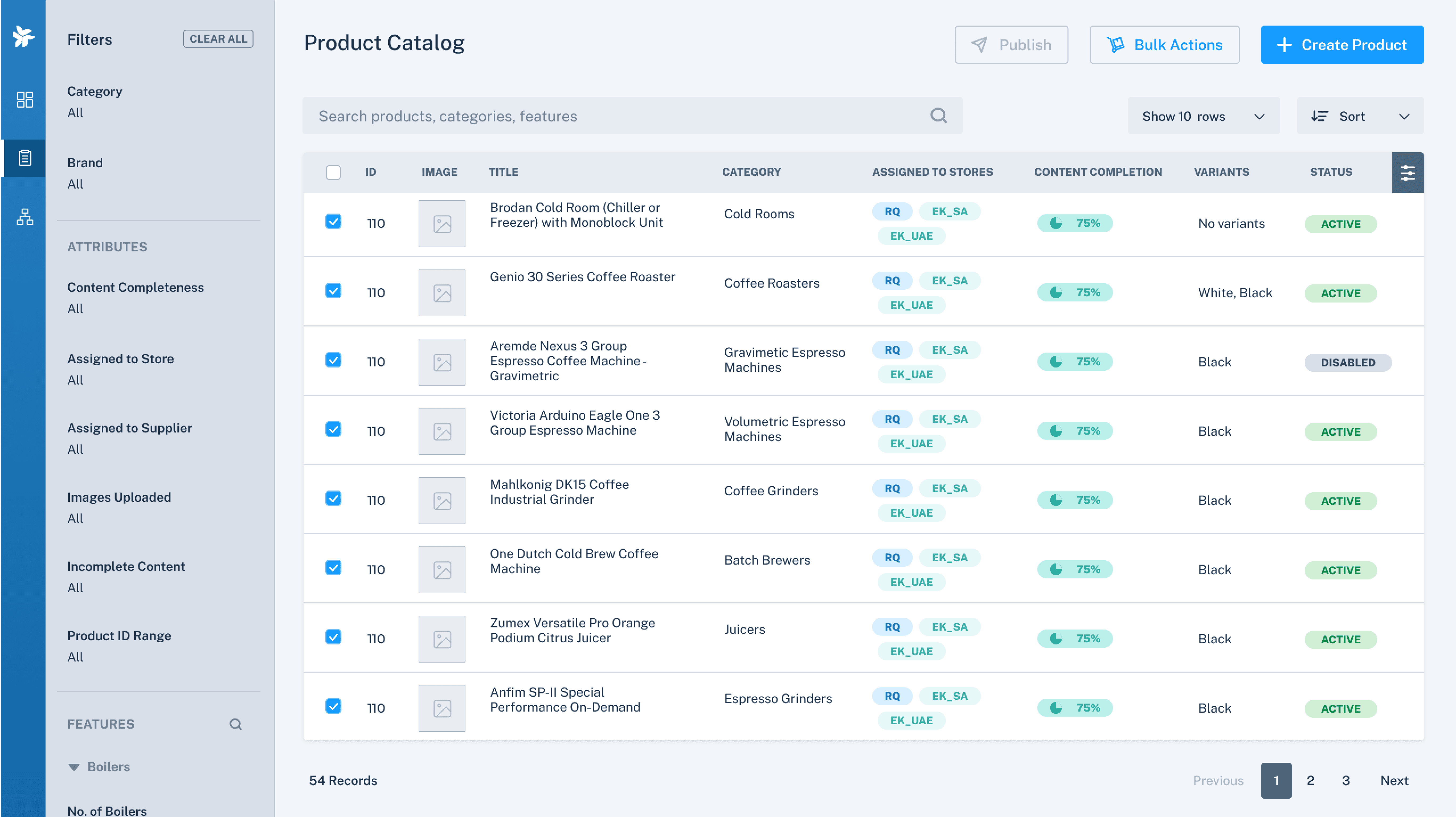Open Bulk Actions
The height and width of the screenshot is (817, 1456).
click(1164, 45)
